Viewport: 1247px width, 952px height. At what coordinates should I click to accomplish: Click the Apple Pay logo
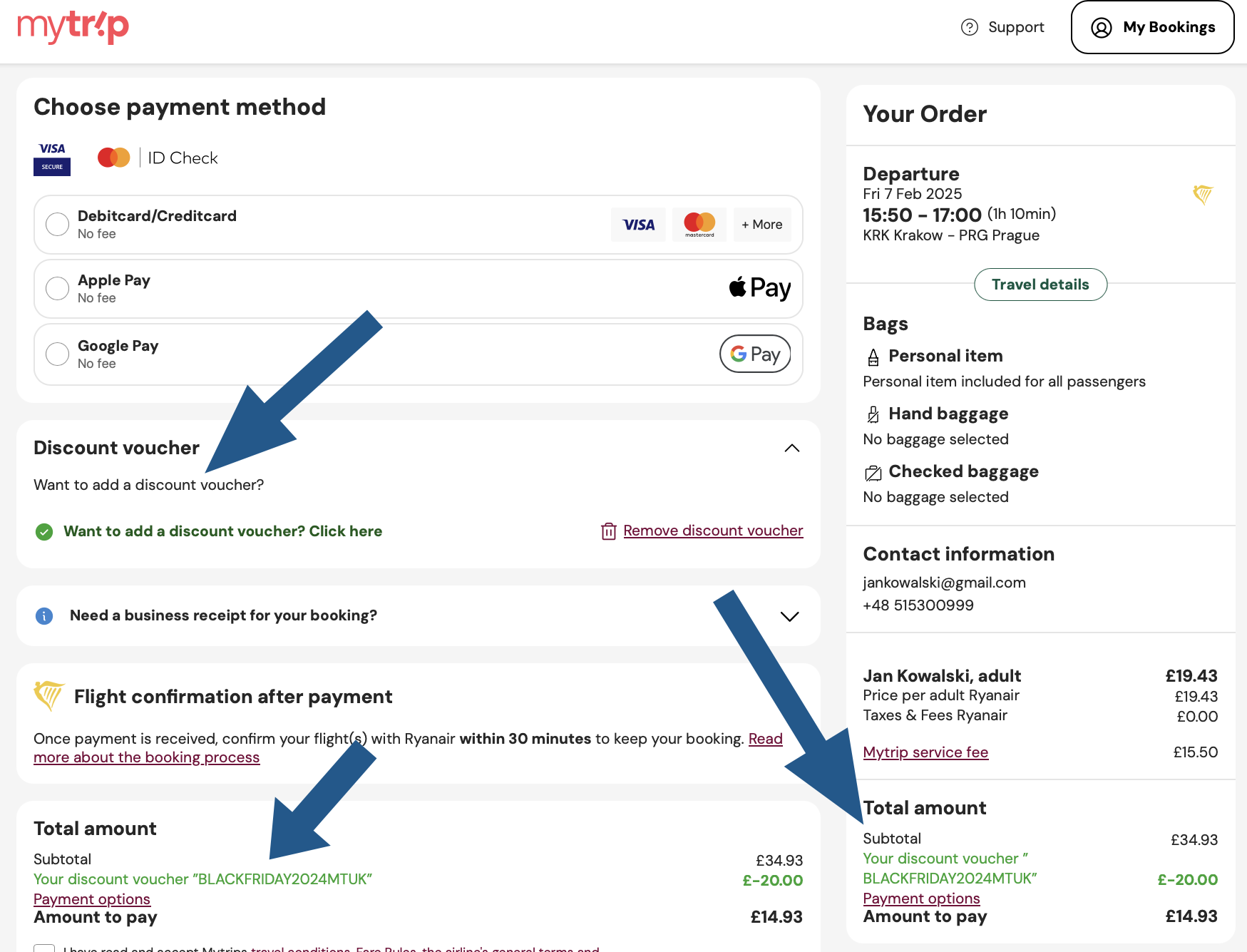click(x=759, y=288)
